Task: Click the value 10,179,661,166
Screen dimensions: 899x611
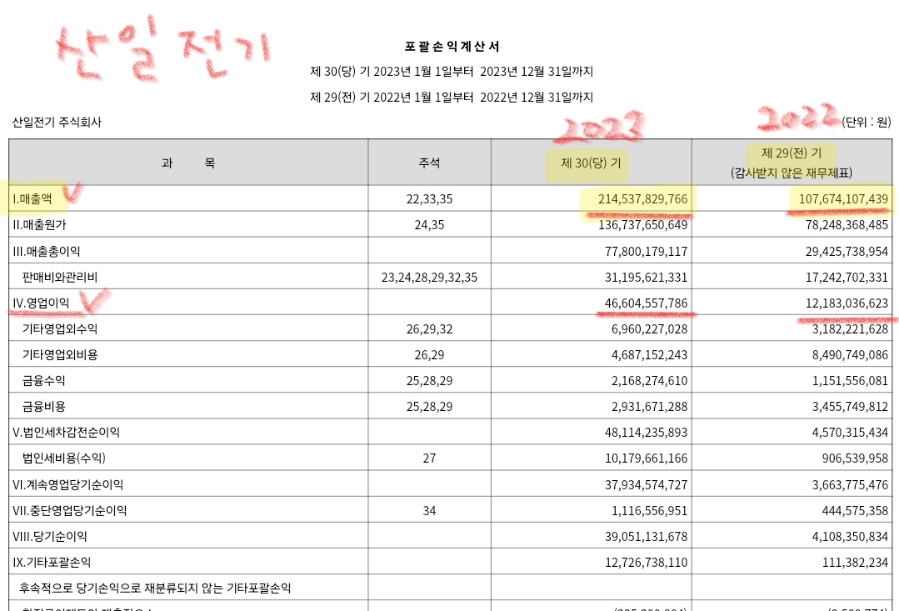Action: click(646, 458)
